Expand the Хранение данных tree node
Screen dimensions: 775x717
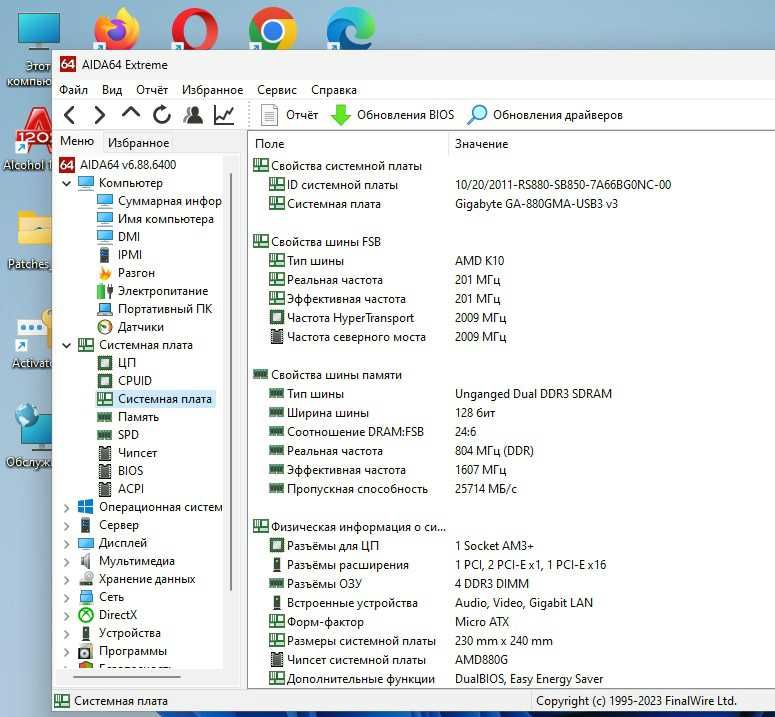tap(67, 580)
